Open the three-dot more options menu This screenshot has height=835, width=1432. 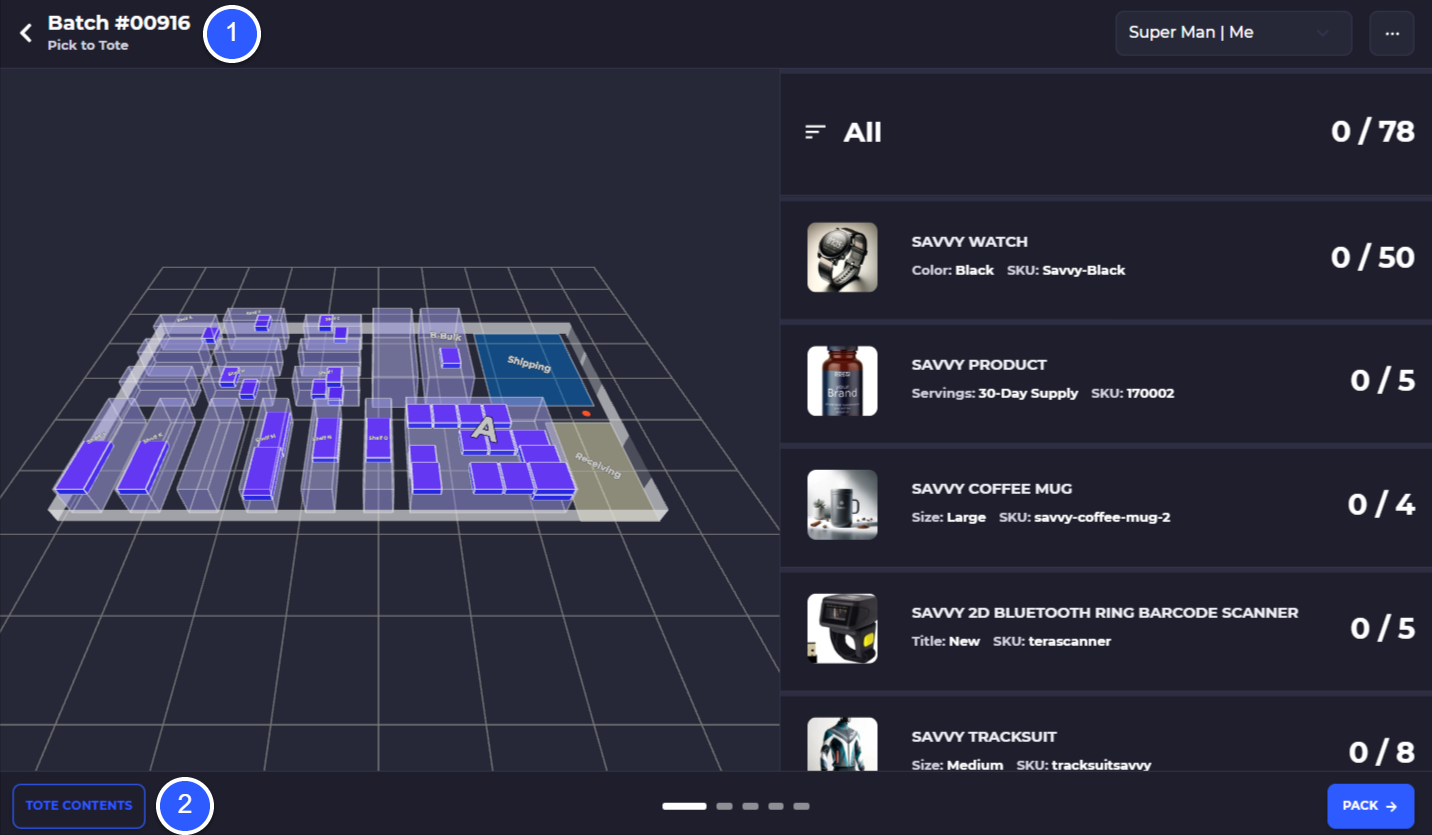click(1392, 33)
